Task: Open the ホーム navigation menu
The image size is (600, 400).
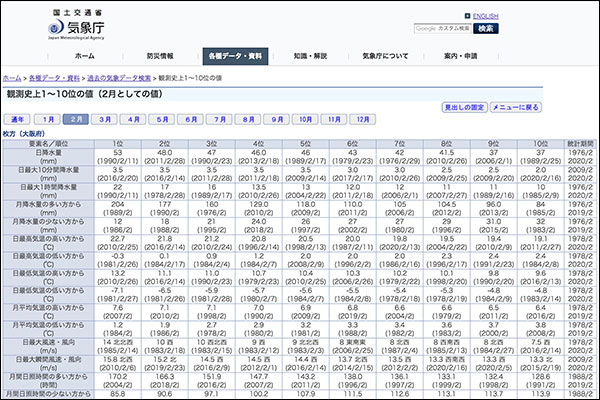Action: click(85, 56)
